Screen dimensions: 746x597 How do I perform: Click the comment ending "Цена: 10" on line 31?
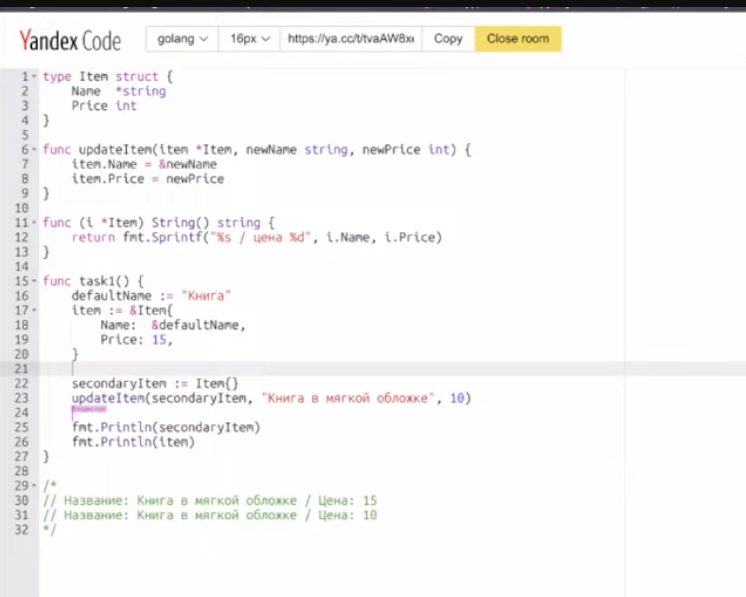click(x=210, y=516)
